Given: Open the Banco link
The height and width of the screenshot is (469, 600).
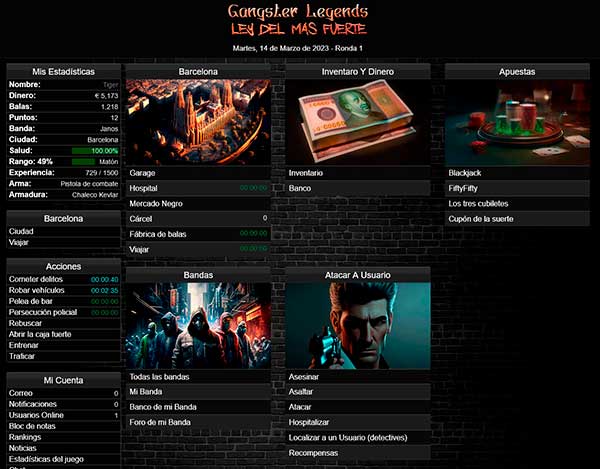Looking at the screenshot, I should click(358, 188).
